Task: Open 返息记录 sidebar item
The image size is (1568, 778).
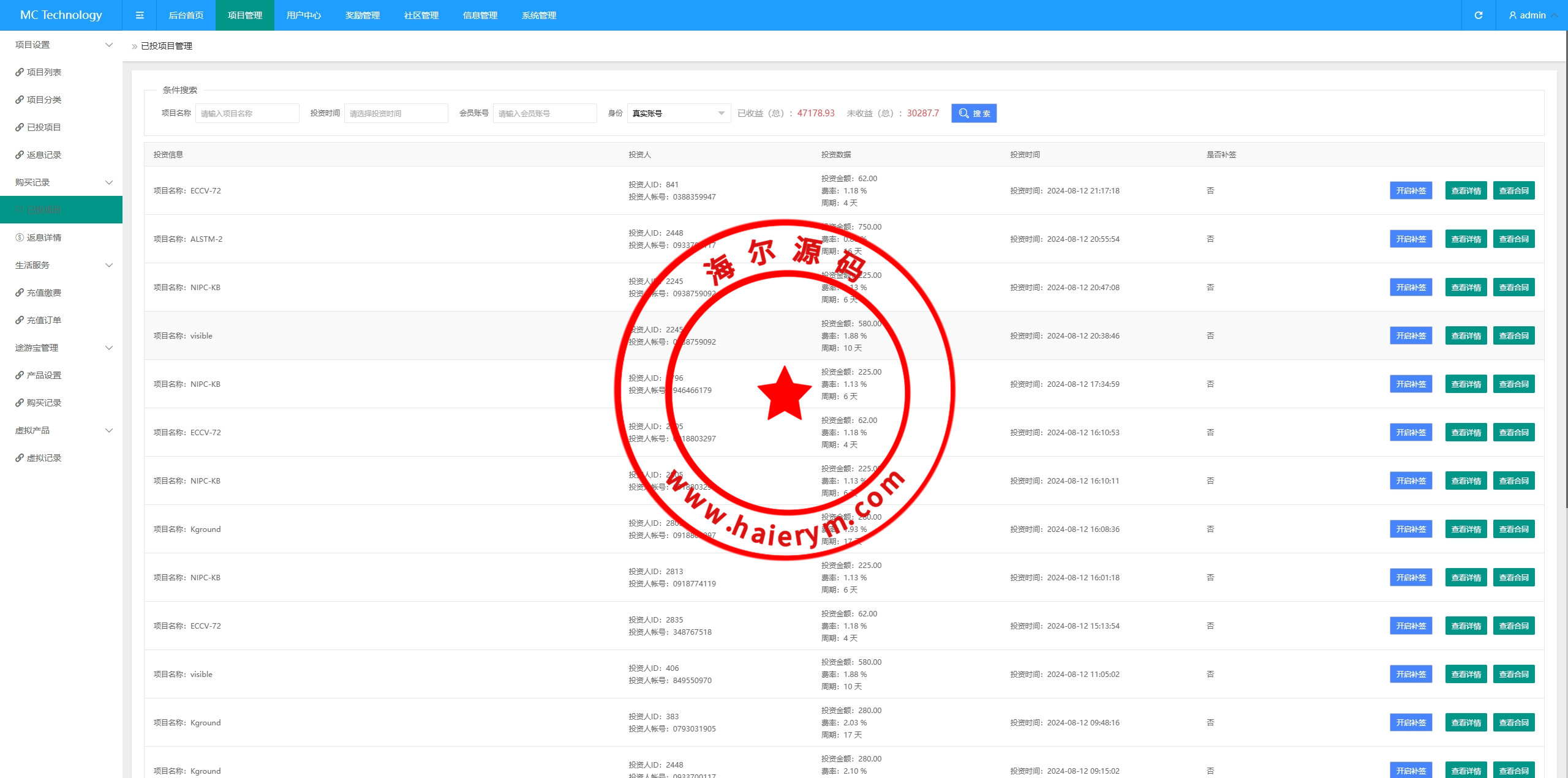Action: pyautogui.click(x=43, y=155)
